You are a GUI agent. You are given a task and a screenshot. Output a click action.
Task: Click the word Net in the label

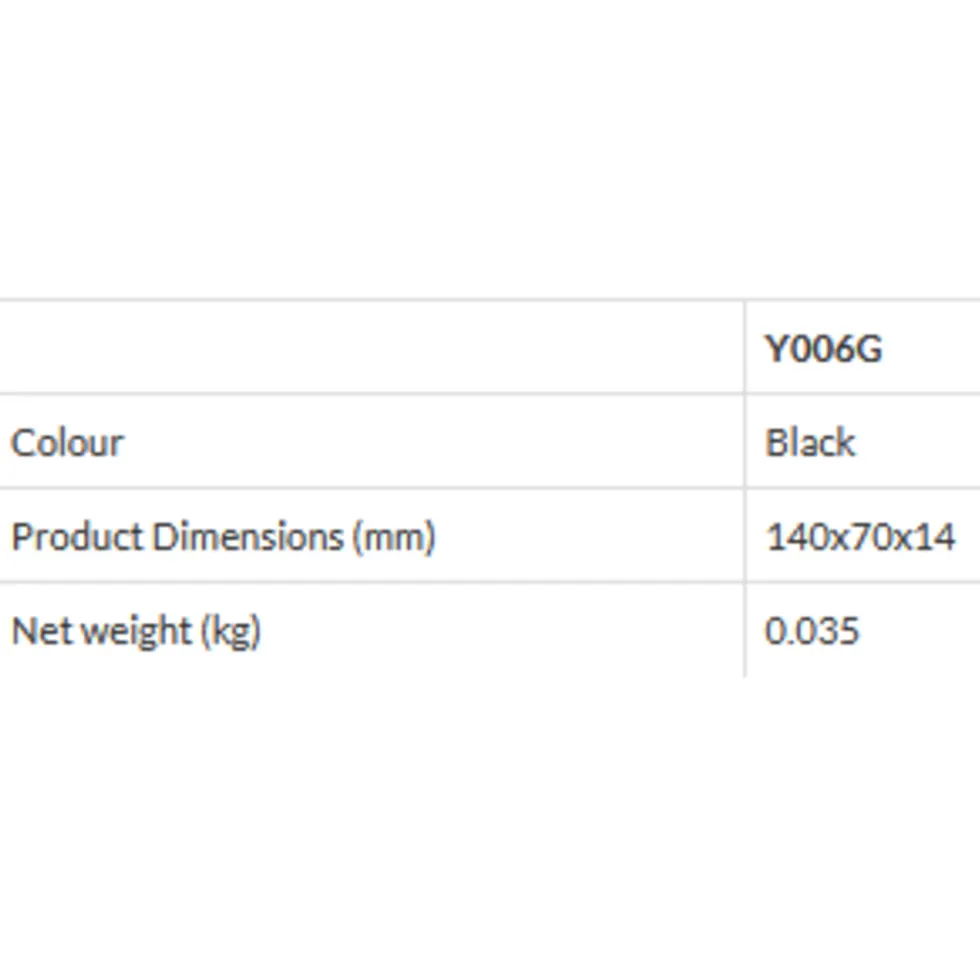click(39, 631)
